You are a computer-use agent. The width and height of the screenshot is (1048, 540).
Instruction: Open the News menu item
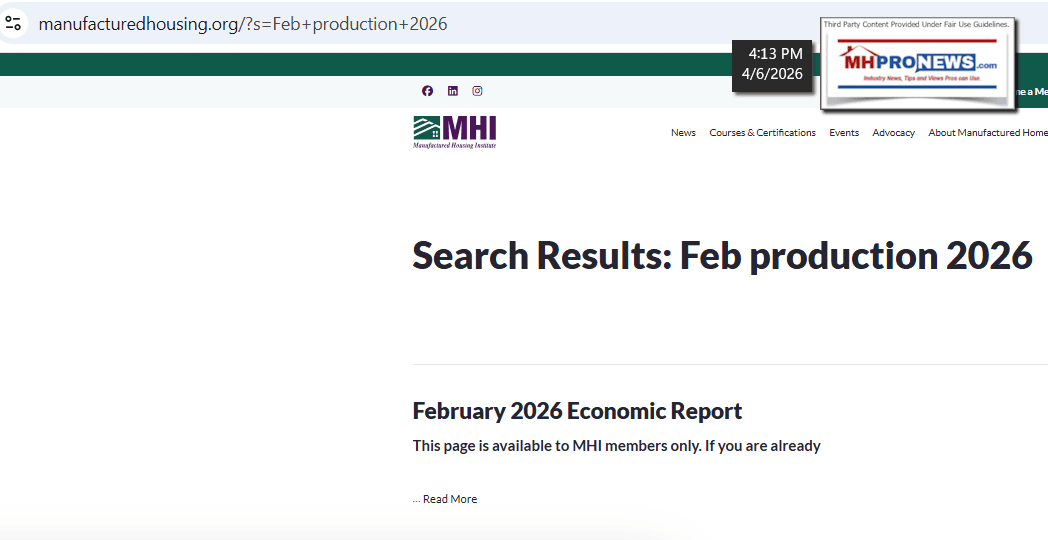click(683, 133)
